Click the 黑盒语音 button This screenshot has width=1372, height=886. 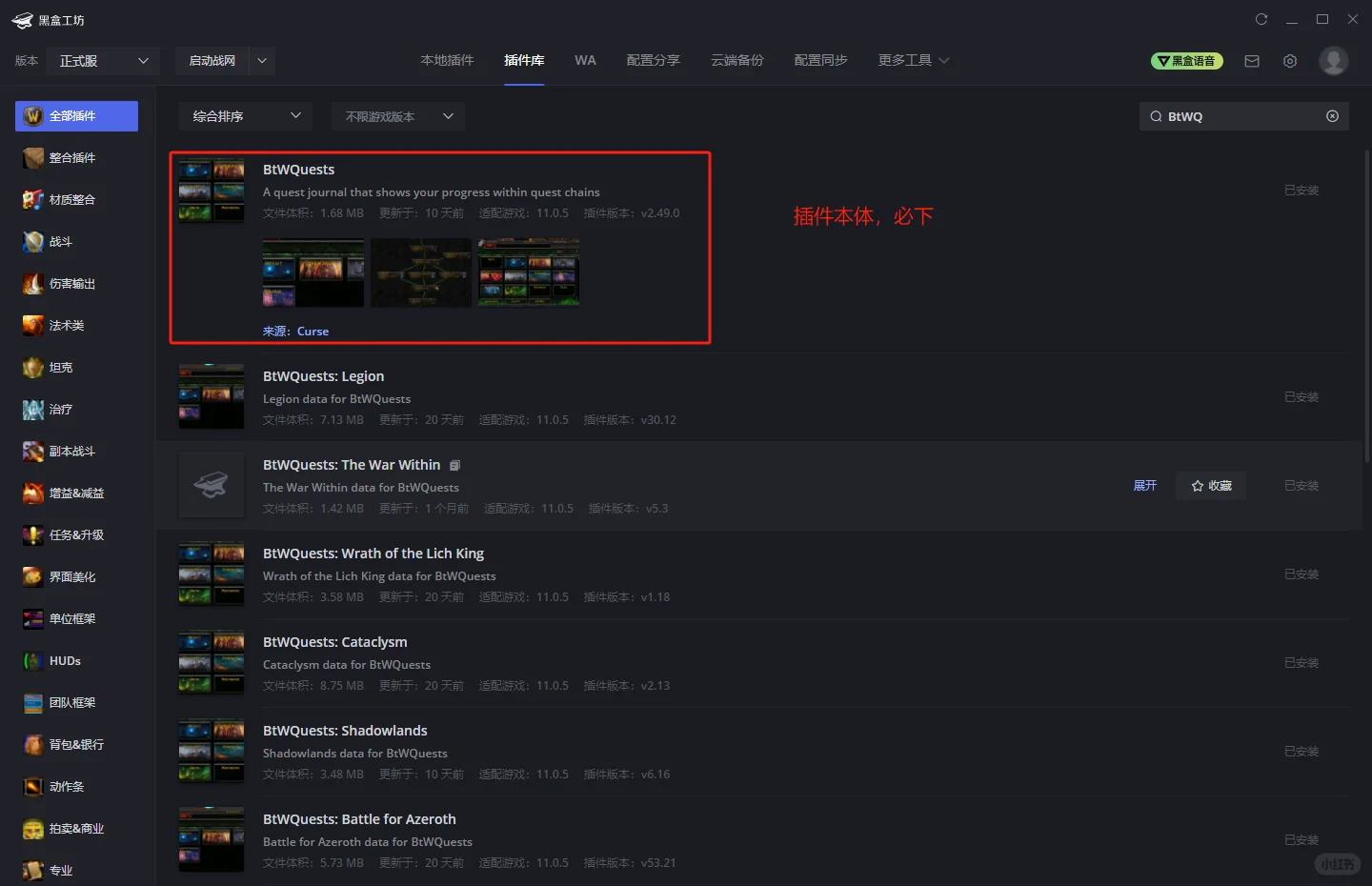1187,61
